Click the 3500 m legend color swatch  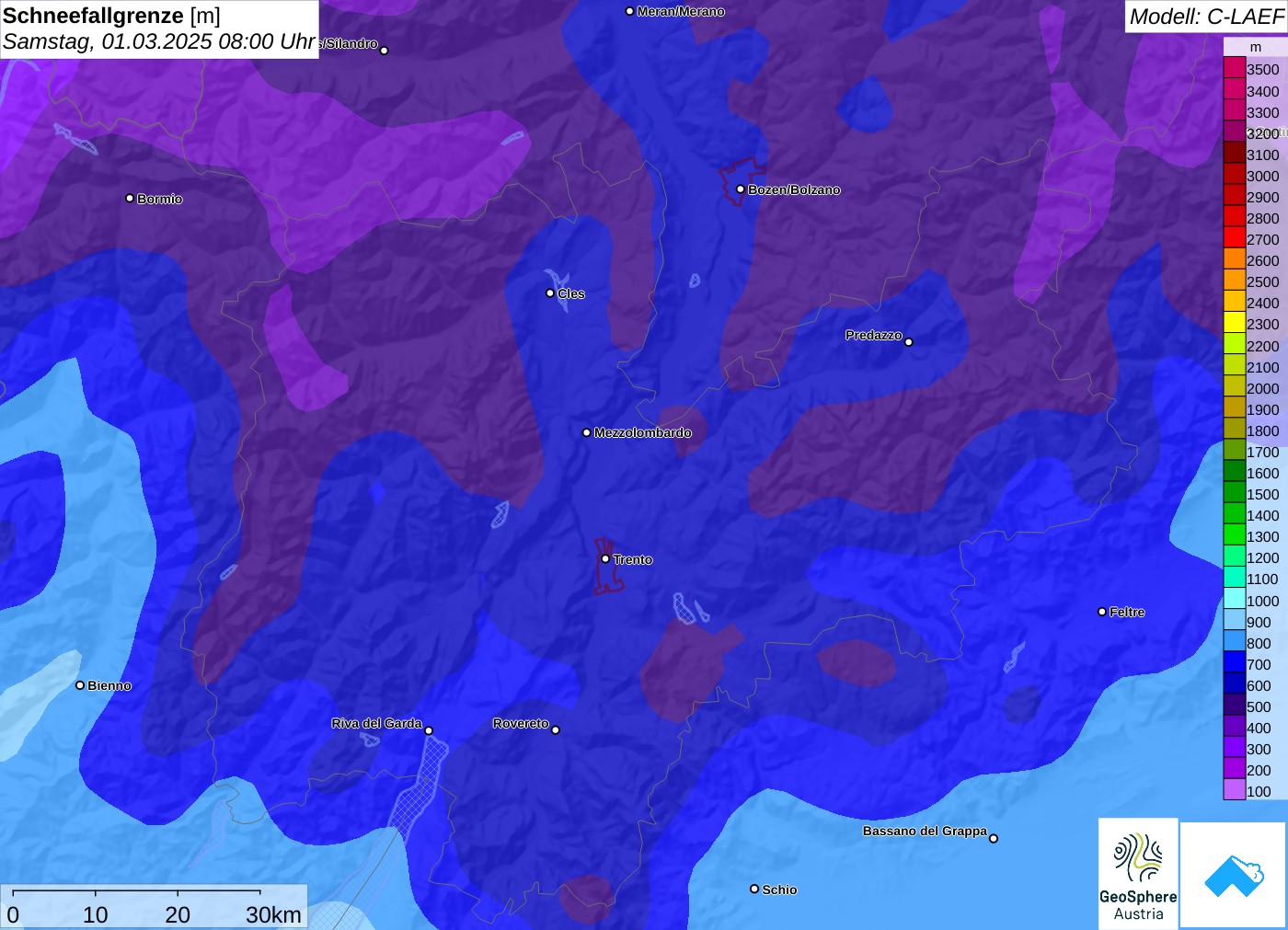pos(1235,69)
